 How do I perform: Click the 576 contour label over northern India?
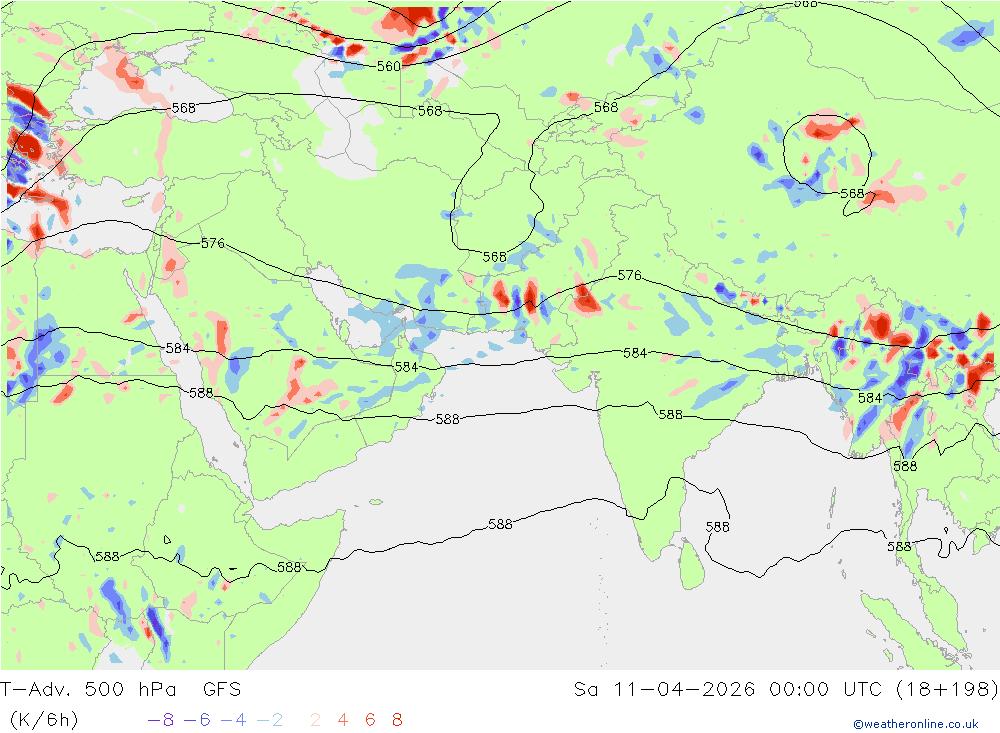point(629,275)
